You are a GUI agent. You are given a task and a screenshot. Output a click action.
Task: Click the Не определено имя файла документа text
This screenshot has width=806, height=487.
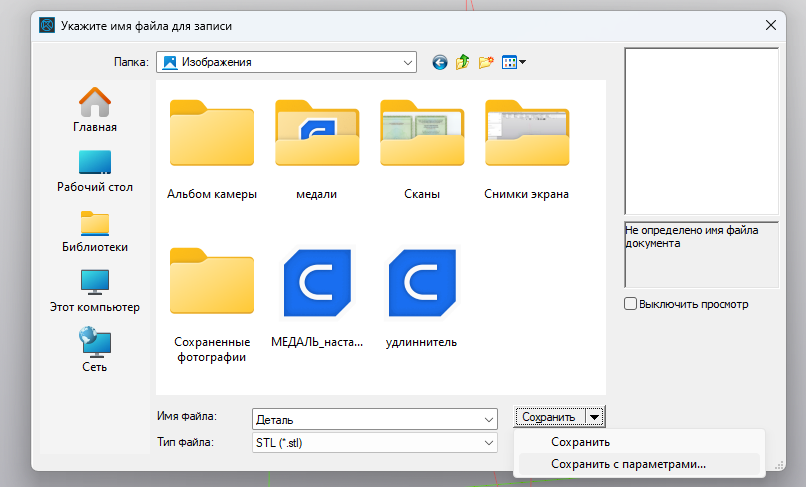(x=691, y=237)
